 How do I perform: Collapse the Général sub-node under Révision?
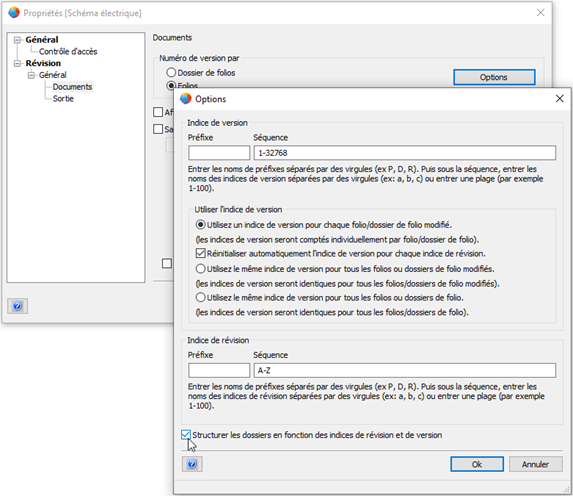pos(31,75)
